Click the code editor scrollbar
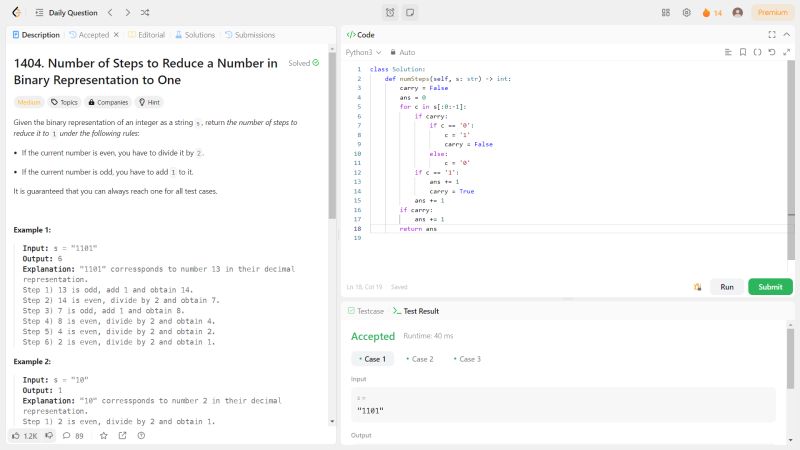This screenshot has height=450, width=800. pos(791,159)
